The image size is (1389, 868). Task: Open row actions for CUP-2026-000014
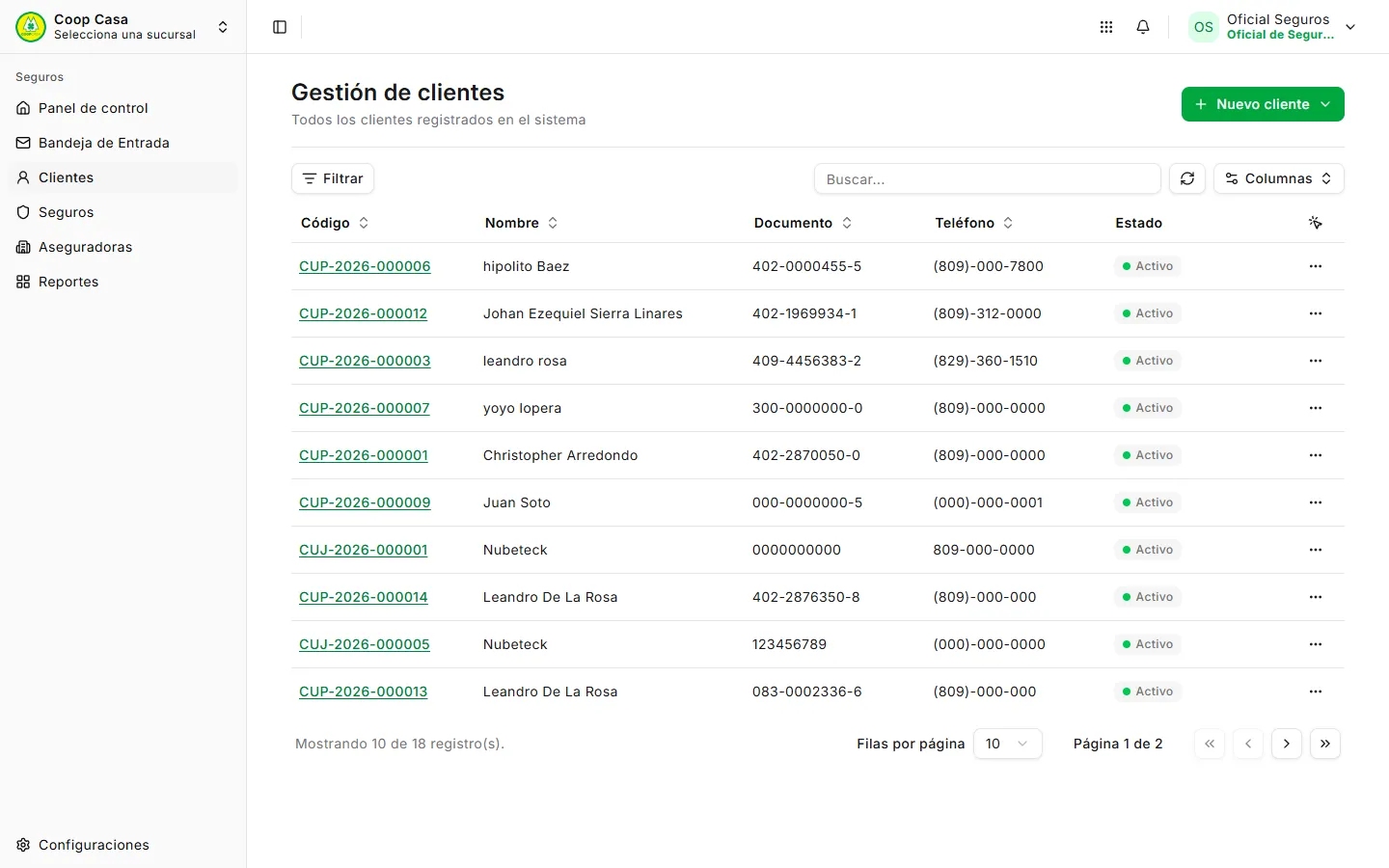[x=1316, y=597]
